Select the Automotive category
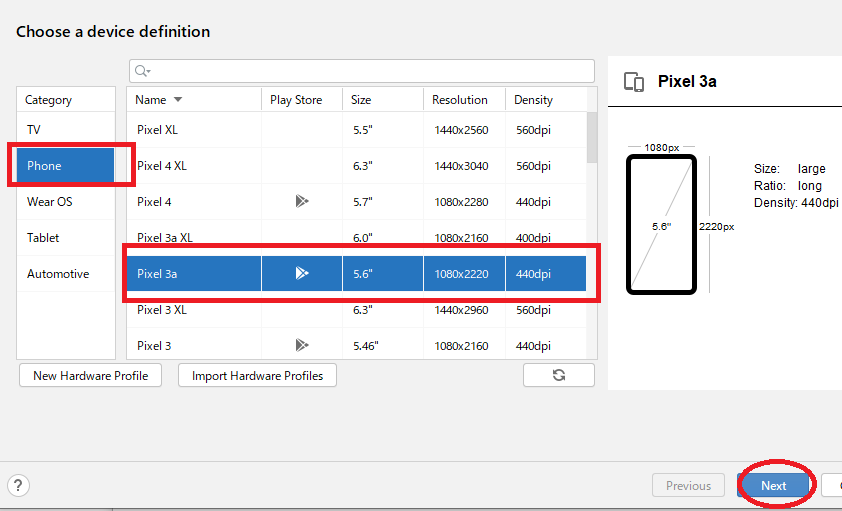 pyautogui.click(x=66, y=273)
